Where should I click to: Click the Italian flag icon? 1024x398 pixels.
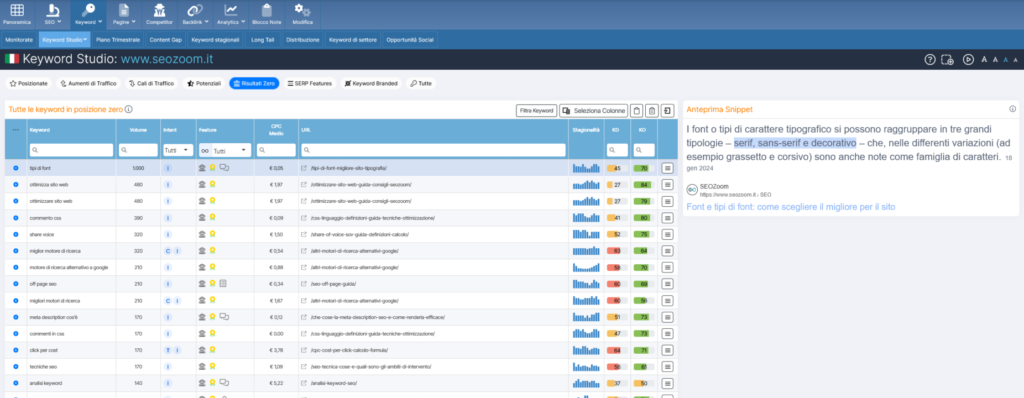click(x=12, y=59)
